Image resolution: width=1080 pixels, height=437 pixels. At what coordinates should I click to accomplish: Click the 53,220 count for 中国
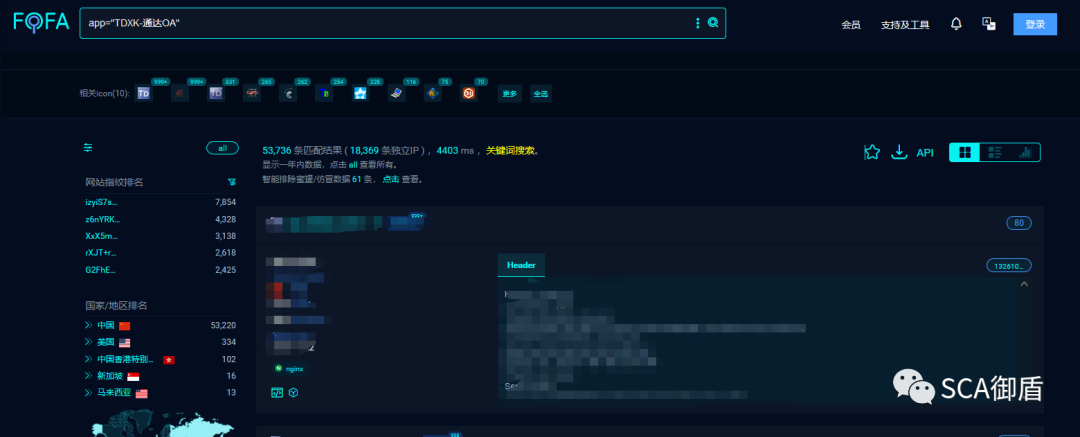(x=223, y=325)
